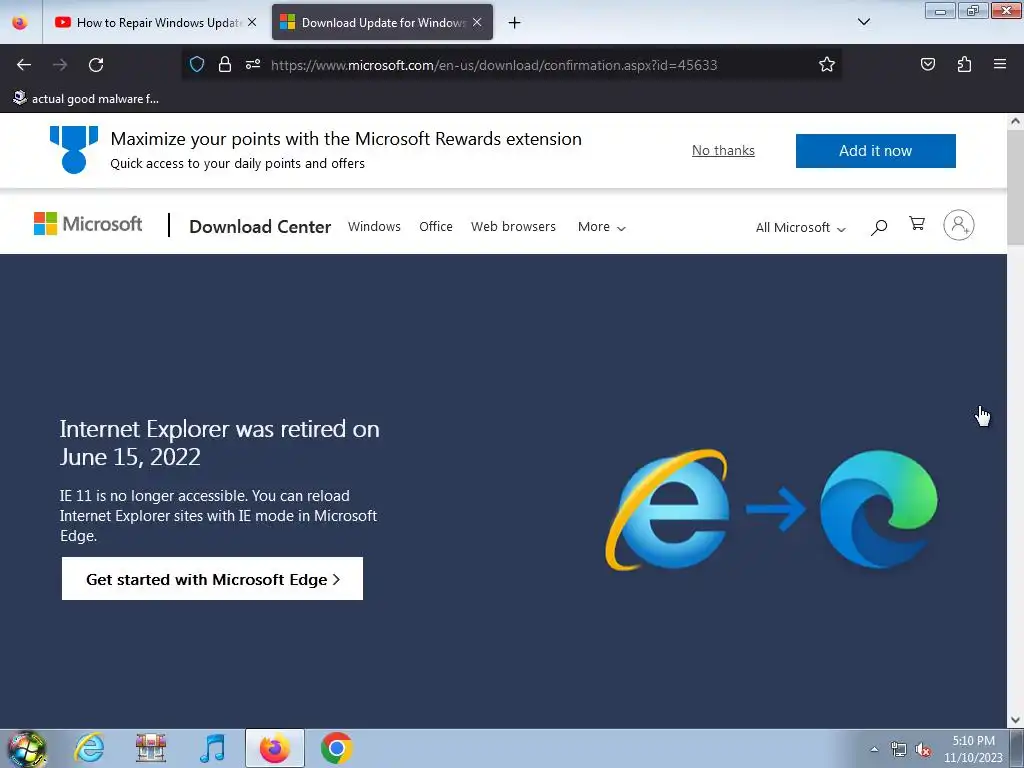Open the actual good malware bookmark
This screenshot has width=1024, height=768.
pos(86,99)
